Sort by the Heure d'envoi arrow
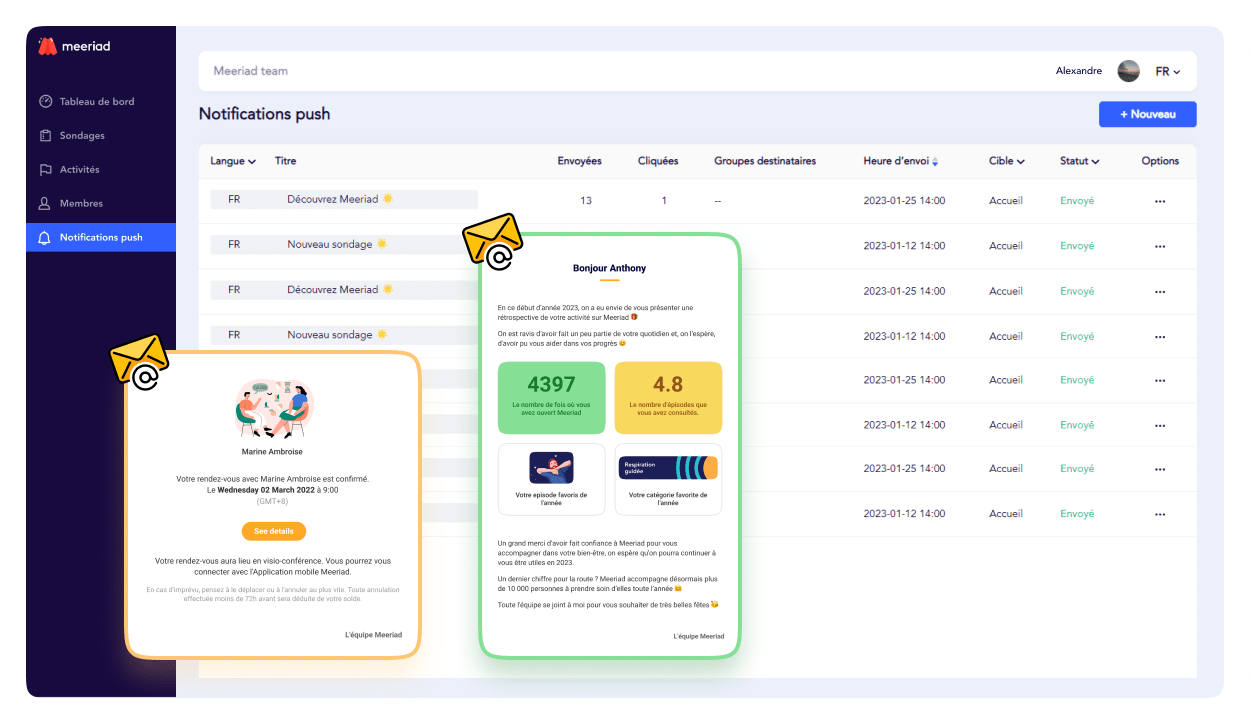 [935, 162]
